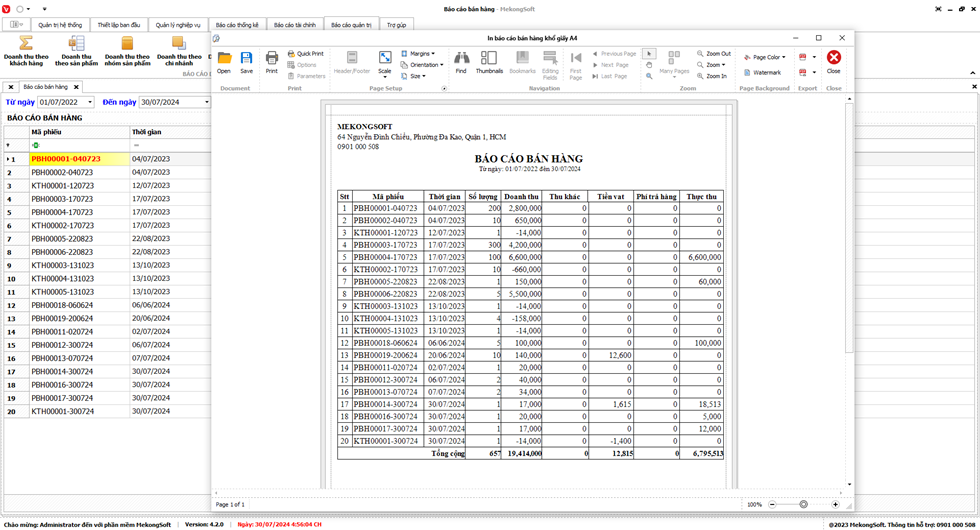
Task: Switch to Báo cáo tài chính tab
Action: point(294,24)
